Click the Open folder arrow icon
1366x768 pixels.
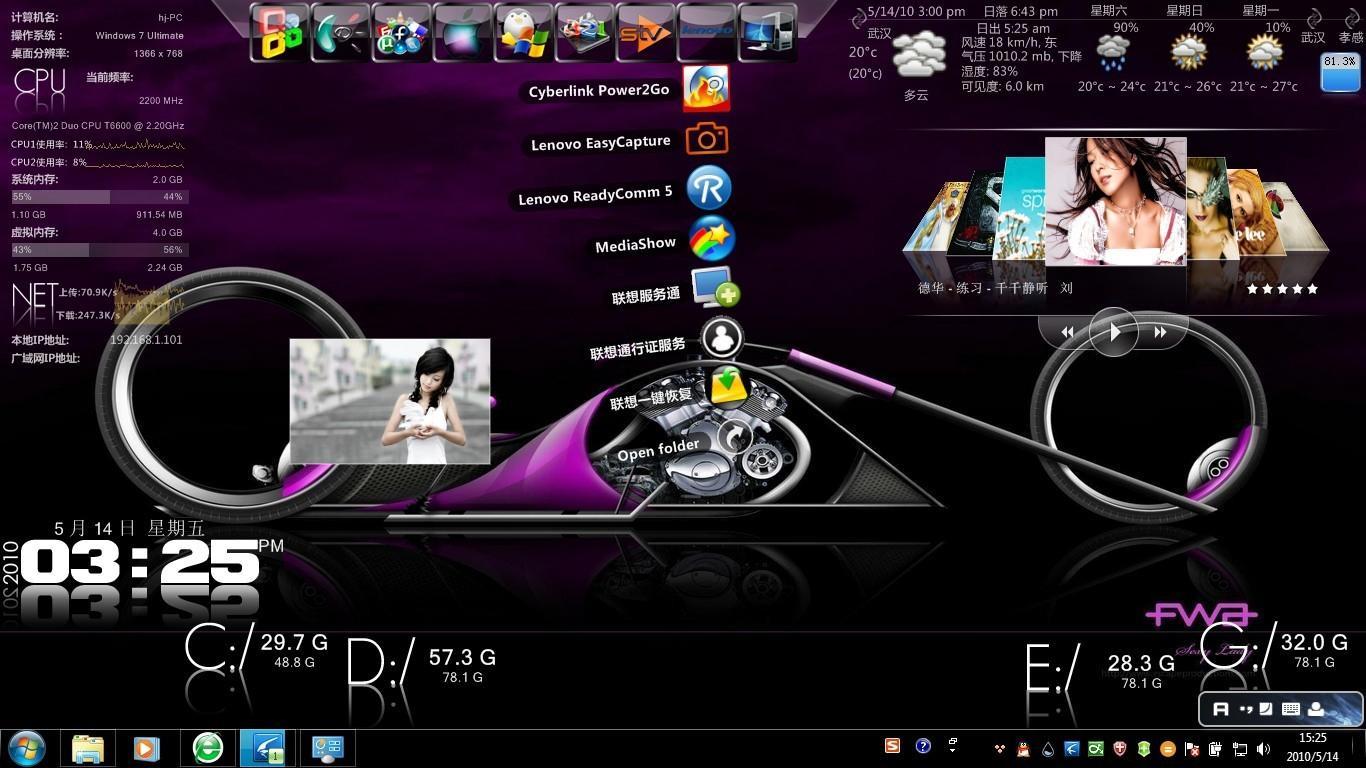(x=735, y=437)
